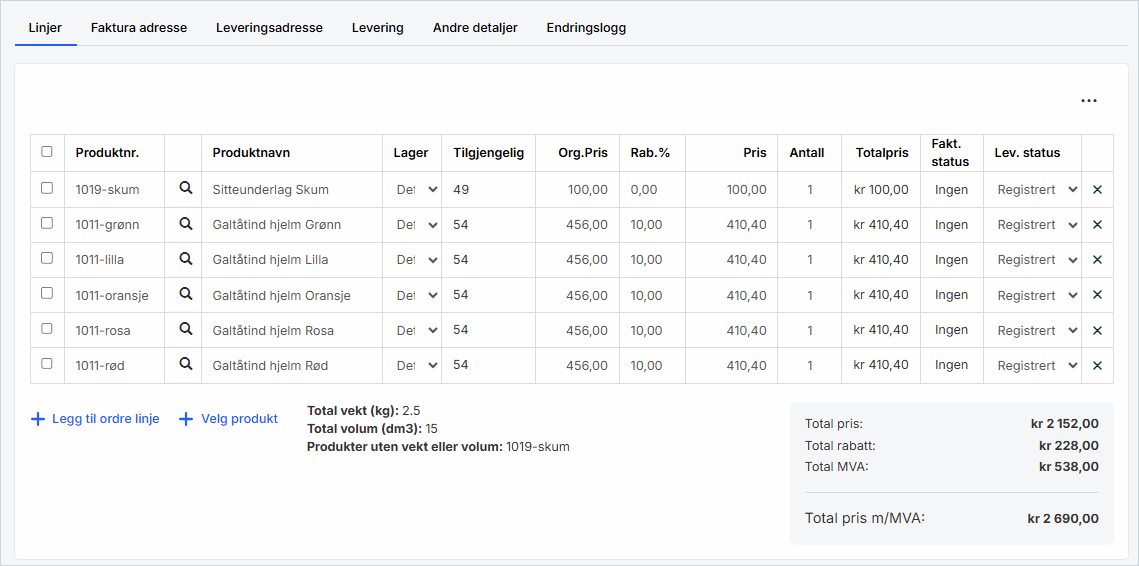Screen dimensions: 1139x566
Task: Delete the Galtåtind hjelm Oransje line
Action: pyautogui.click(x=1097, y=295)
